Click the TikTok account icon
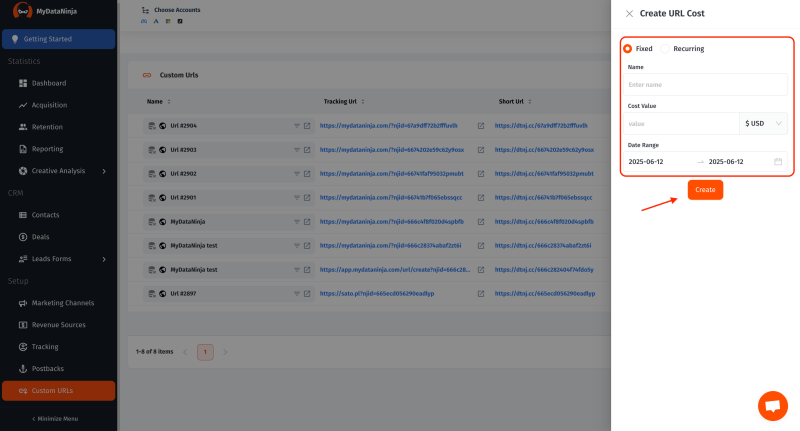The image size is (800, 431). 180,21
